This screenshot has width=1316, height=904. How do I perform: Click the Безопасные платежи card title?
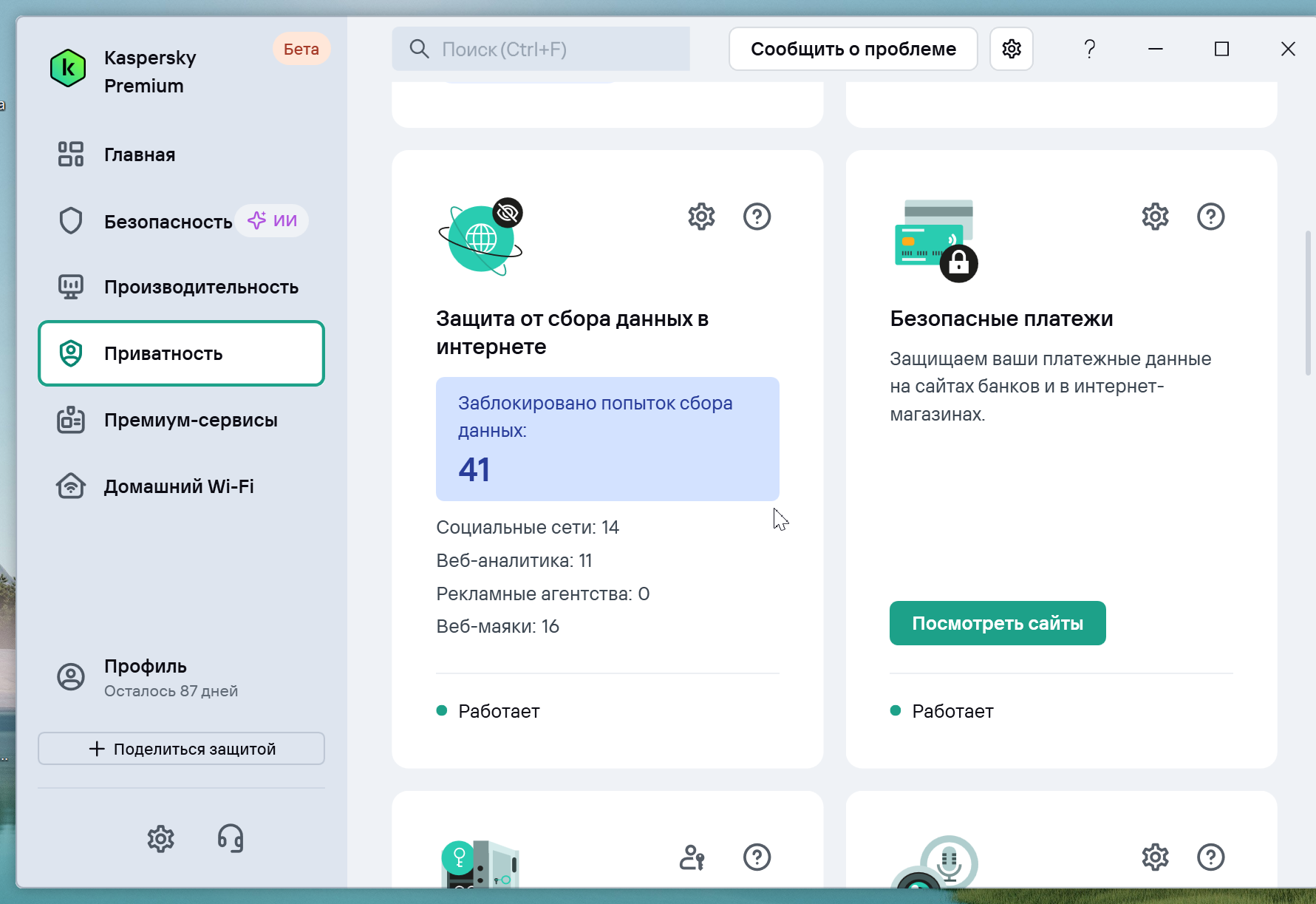[1001, 319]
